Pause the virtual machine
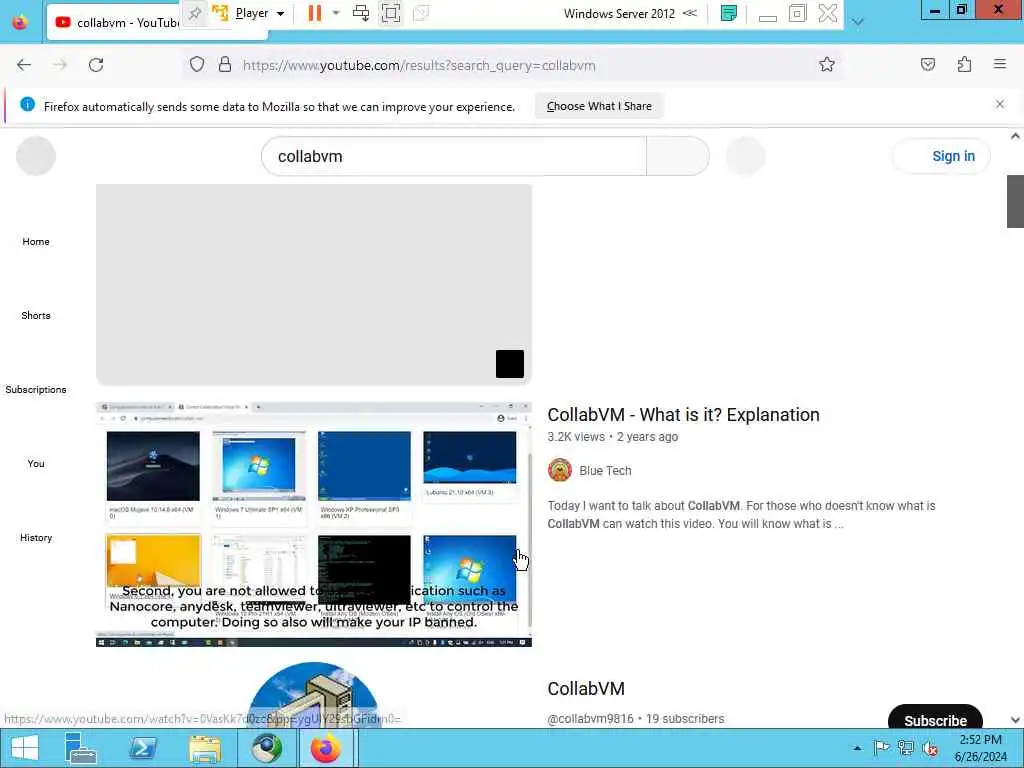This screenshot has height=768, width=1024. pos(315,13)
